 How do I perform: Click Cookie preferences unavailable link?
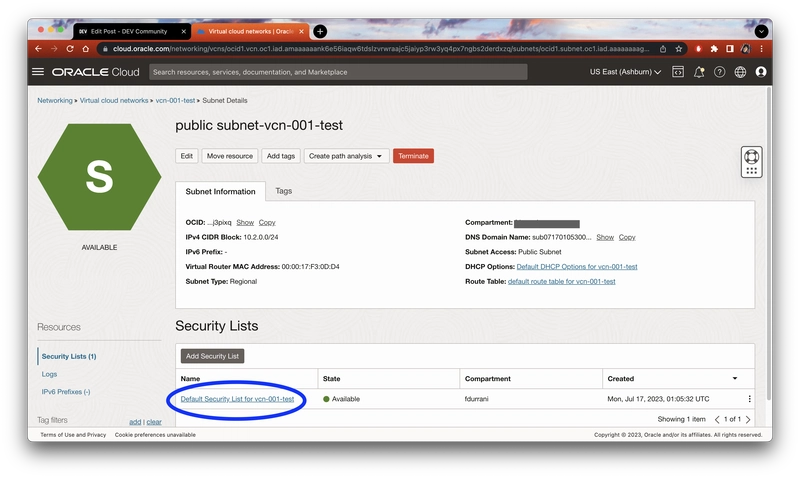[155, 435]
